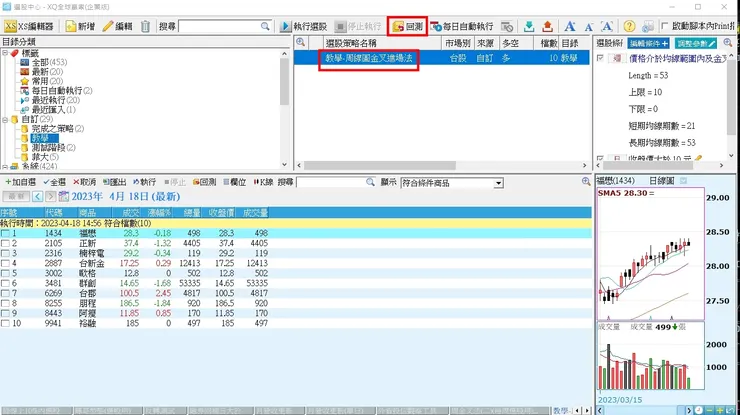Decrease font size with small A icon
This screenshot has height=415, width=740.
point(589,27)
